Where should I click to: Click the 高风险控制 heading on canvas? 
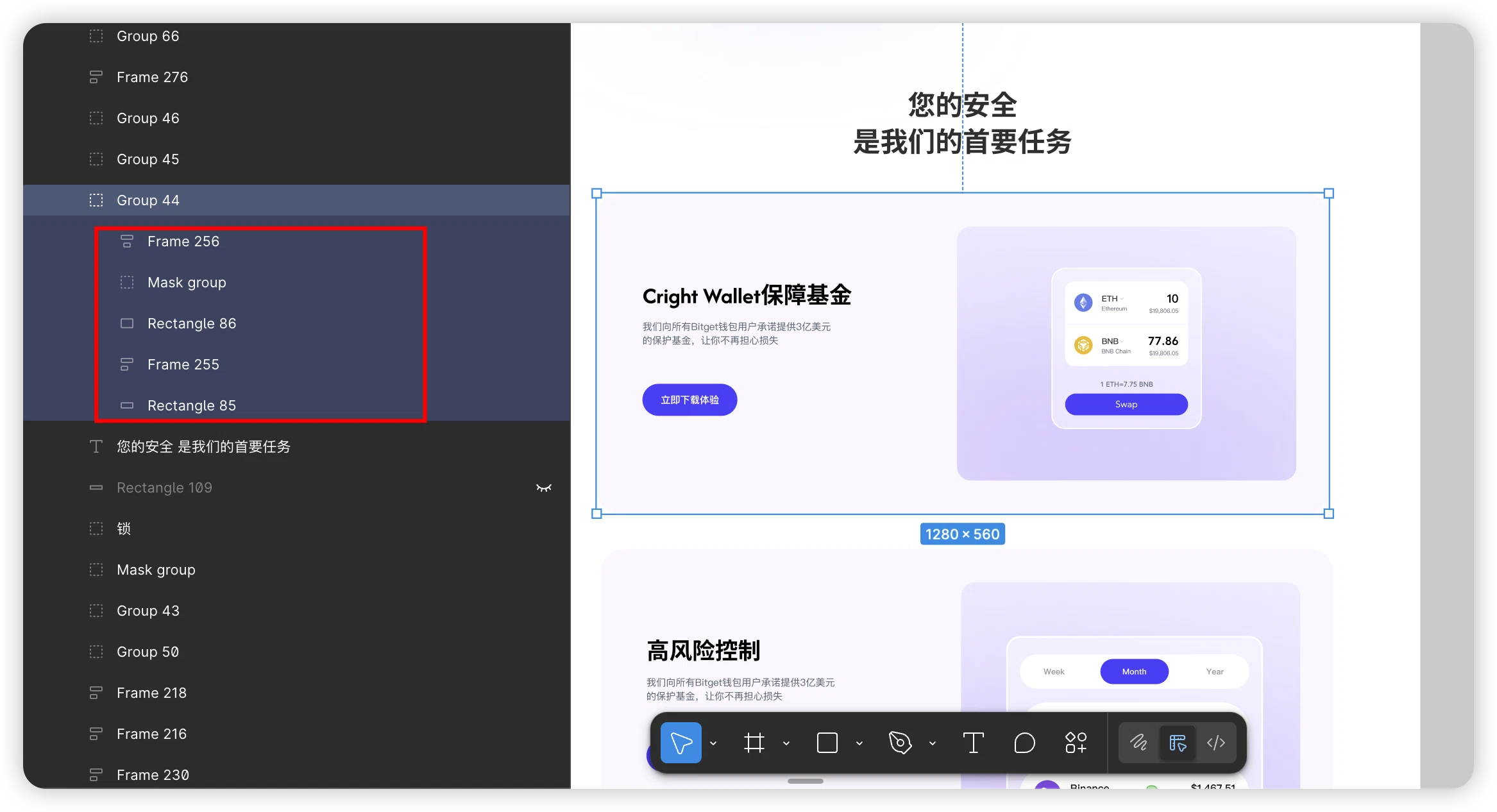[704, 650]
